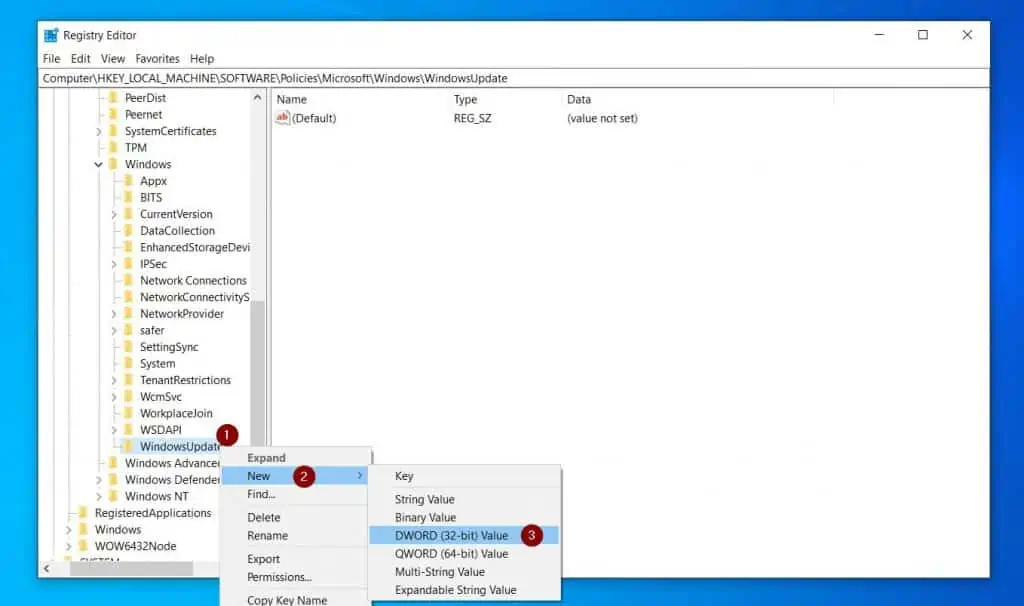The width and height of the screenshot is (1024, 606).
Task: Expand the Windows NT node
Action: 99,496
